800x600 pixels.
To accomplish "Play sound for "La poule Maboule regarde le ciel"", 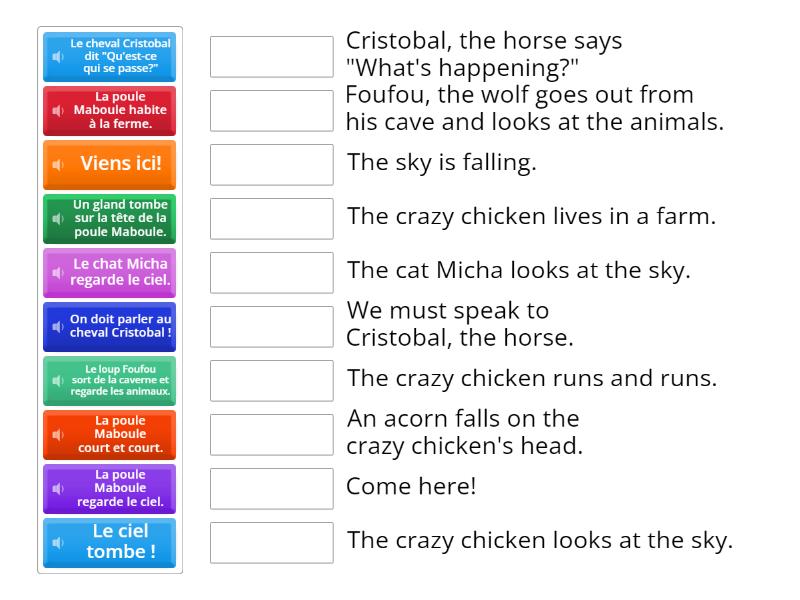I will (x=57, y=488).
